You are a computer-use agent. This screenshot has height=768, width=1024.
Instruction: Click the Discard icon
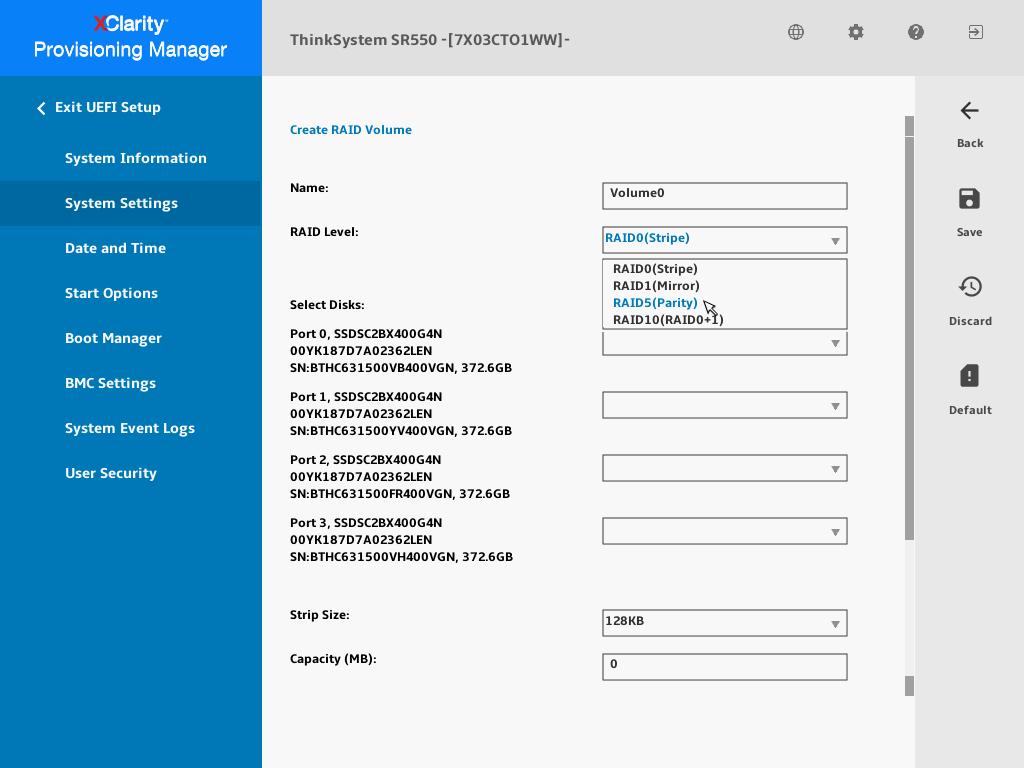coord(969,287)
